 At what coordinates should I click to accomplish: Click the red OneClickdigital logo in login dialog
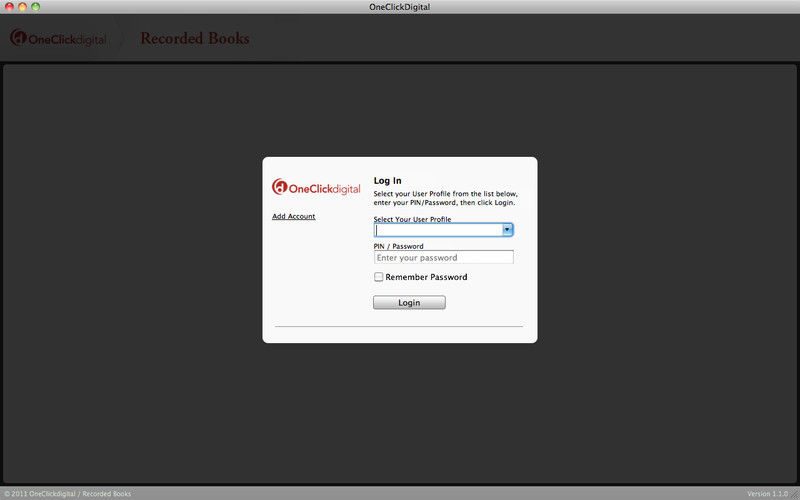pos(316,187)
